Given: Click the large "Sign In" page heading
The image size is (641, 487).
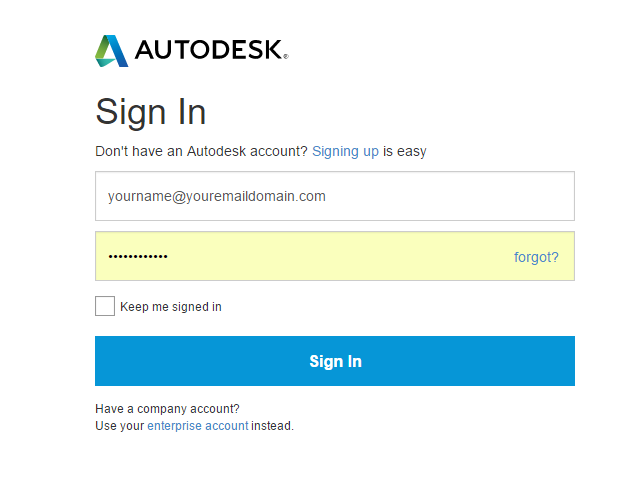Looking at the screenshot, I should 151,112.
